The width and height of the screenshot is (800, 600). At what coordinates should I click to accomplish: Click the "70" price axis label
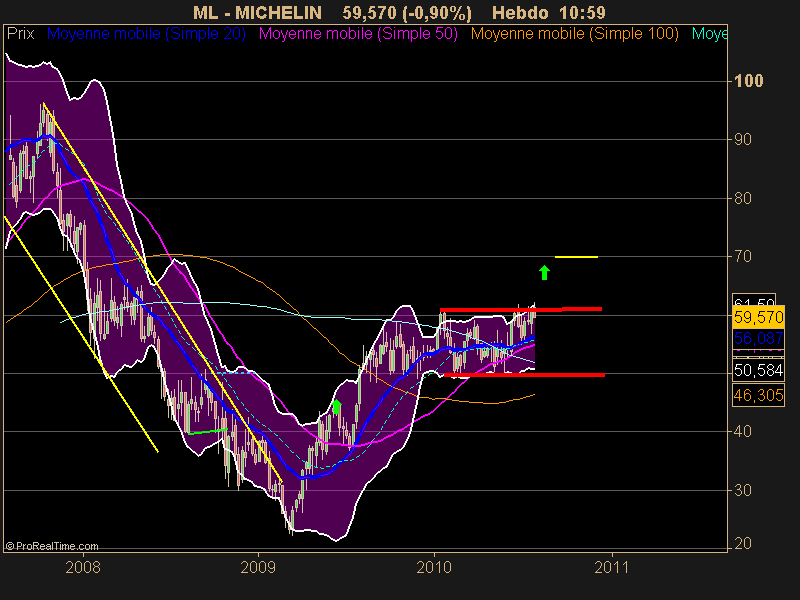(x=743, y=256)
